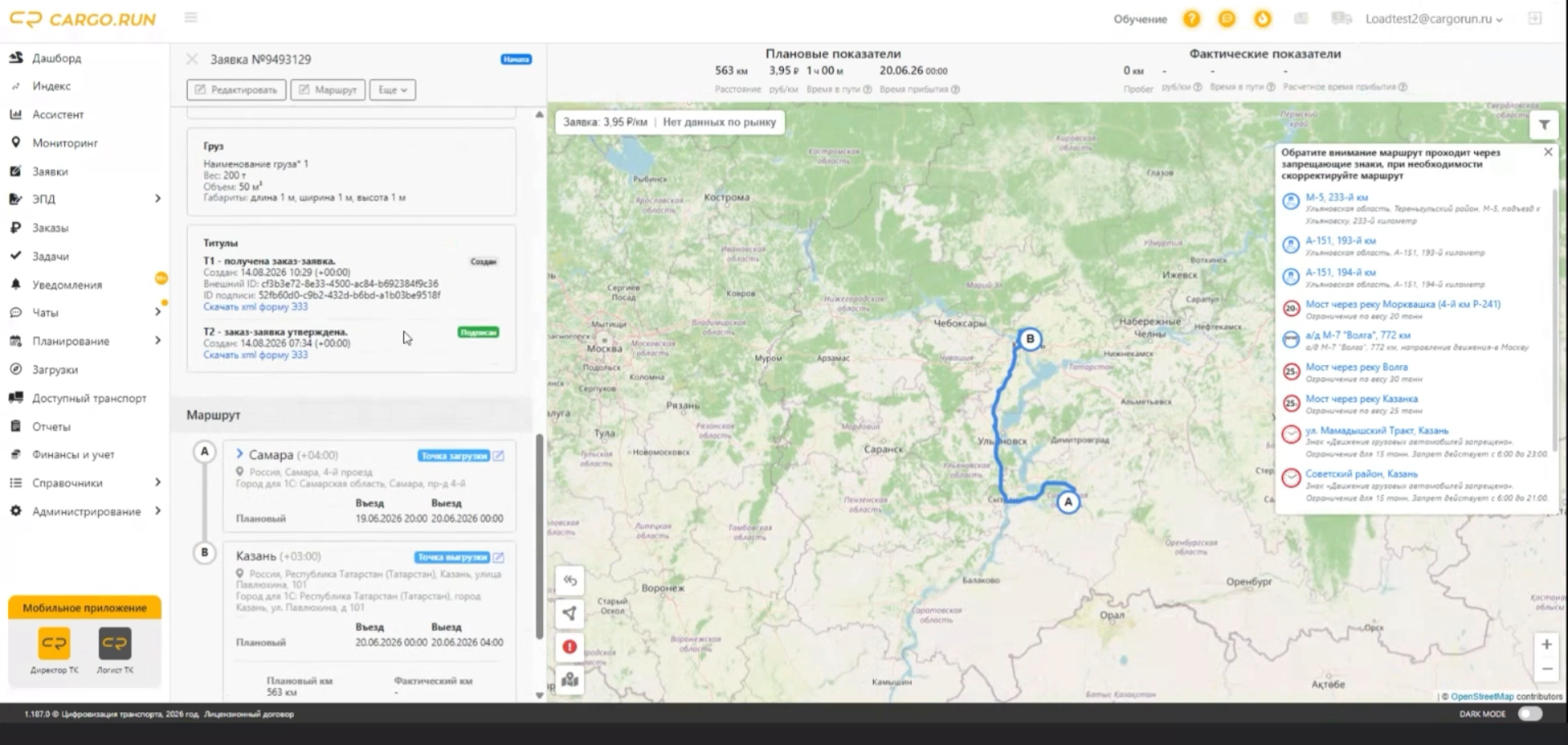The height and width of the screenshot is (745, 1568).
Task: Click the orange flame icon in header
Action: 1263,19
